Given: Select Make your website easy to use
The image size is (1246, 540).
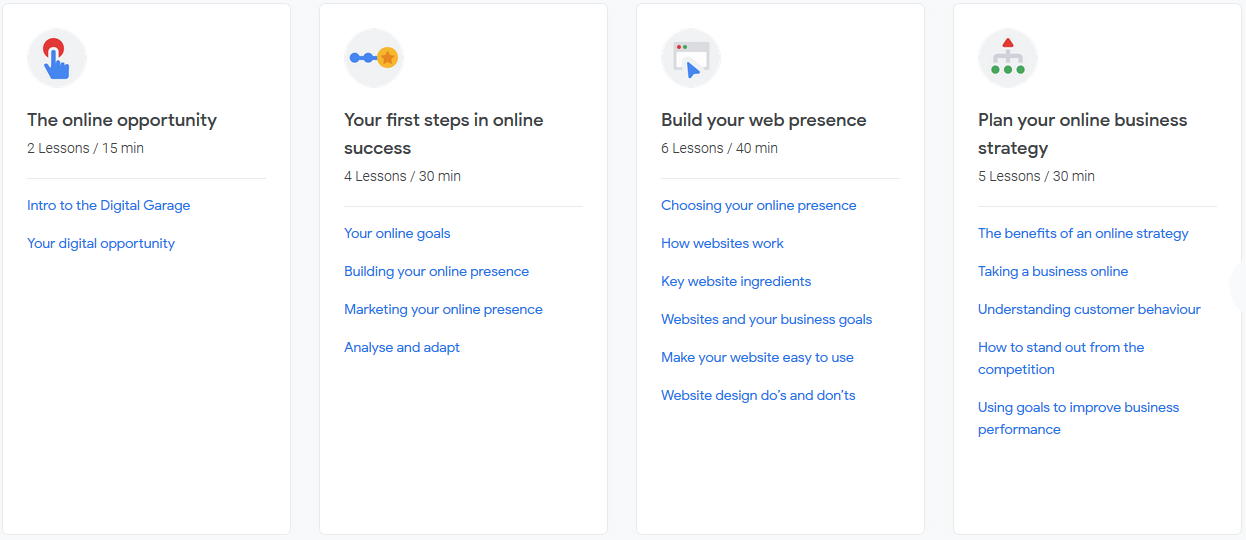Looking at the screenshot, I should tap(757, 357).
